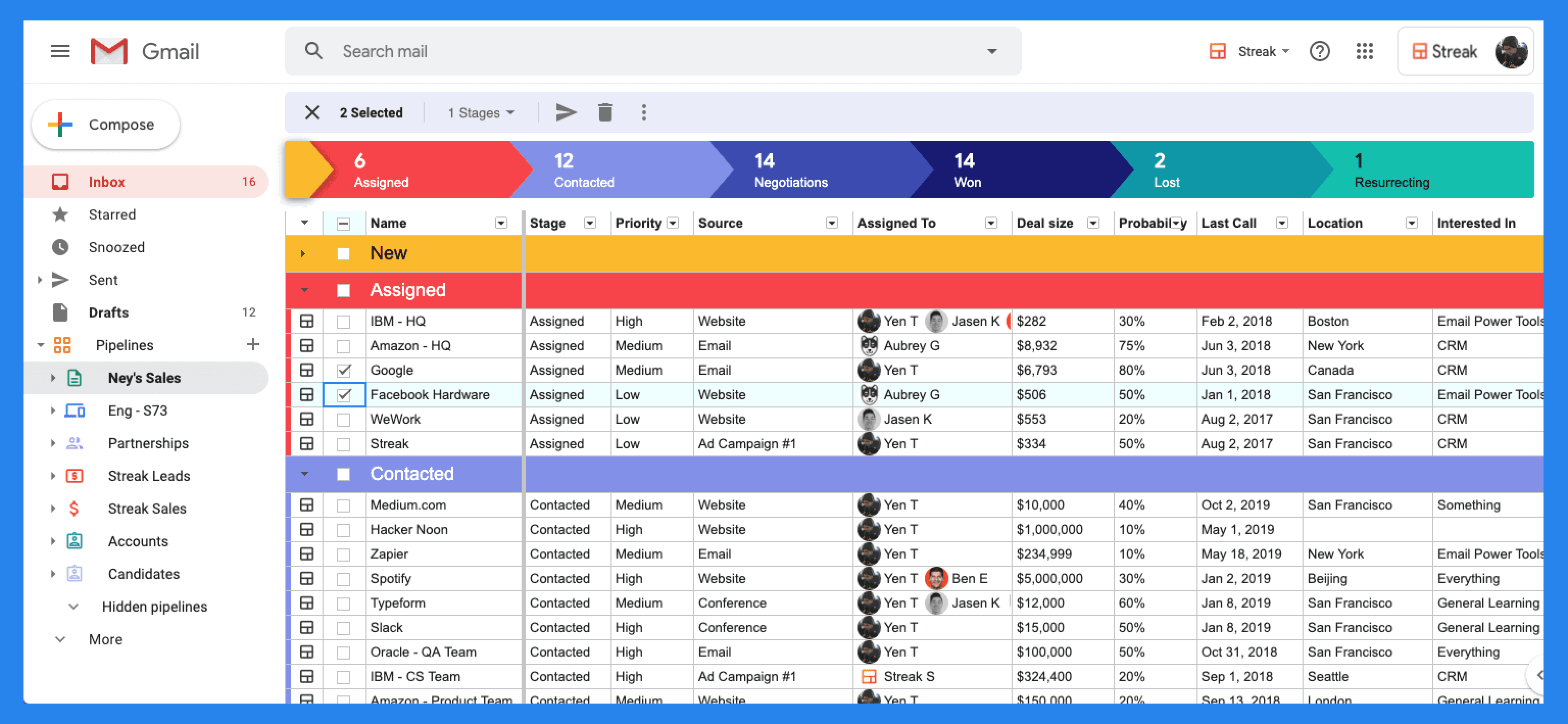Open the Priority column dropdown
This screenshot has height=724, width=1568.
(673, 223)
